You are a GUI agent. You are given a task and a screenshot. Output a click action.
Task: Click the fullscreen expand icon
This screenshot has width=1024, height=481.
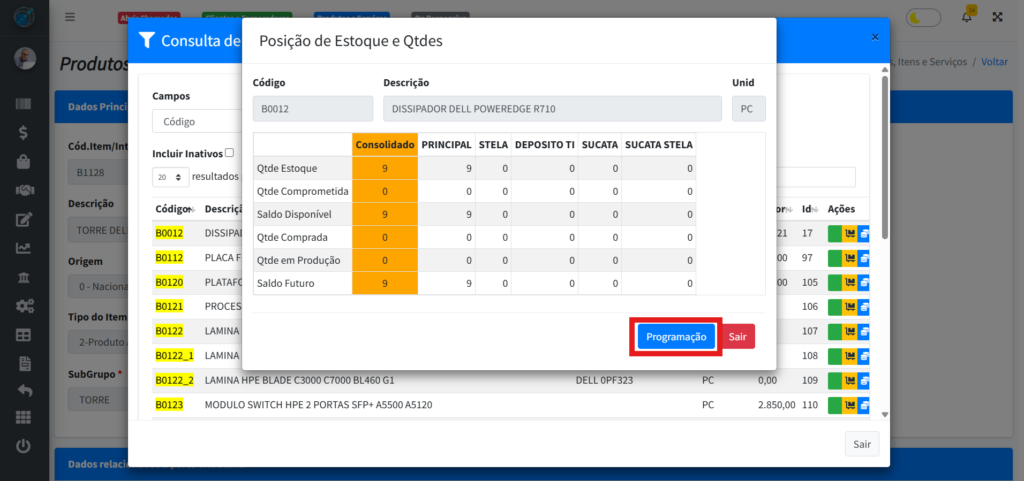[997, 17]
